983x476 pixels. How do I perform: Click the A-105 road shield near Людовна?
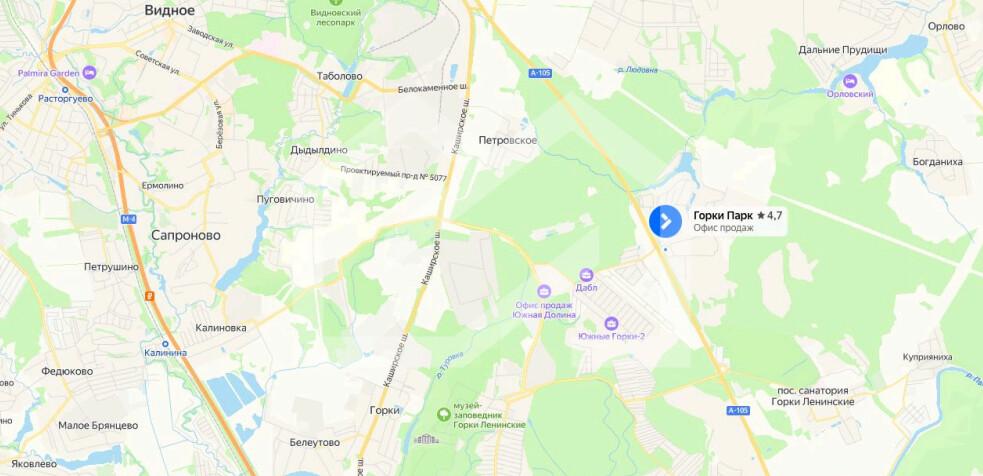pyautogui.click(x=540, y=73)
